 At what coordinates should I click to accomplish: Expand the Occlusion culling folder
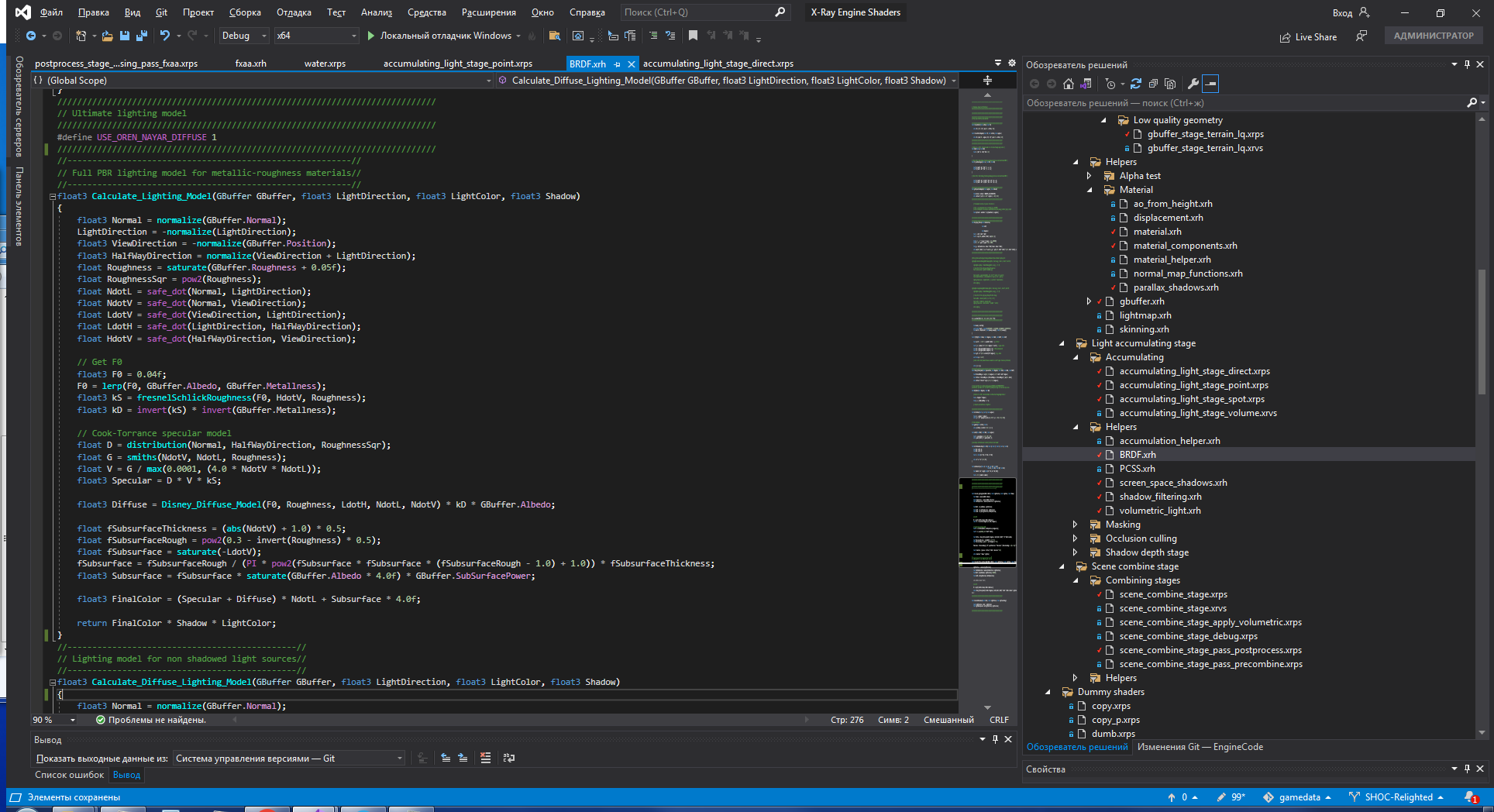tap(1075, 538)
